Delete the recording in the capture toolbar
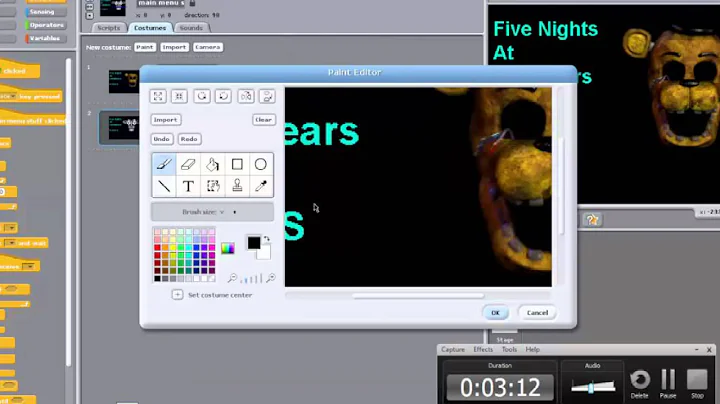720x404 pixels. click(x=640, y=384)
